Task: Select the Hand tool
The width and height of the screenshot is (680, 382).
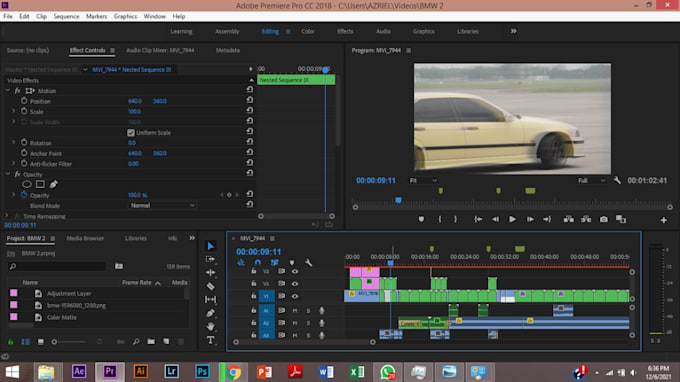Action: [x=210, y=326]
